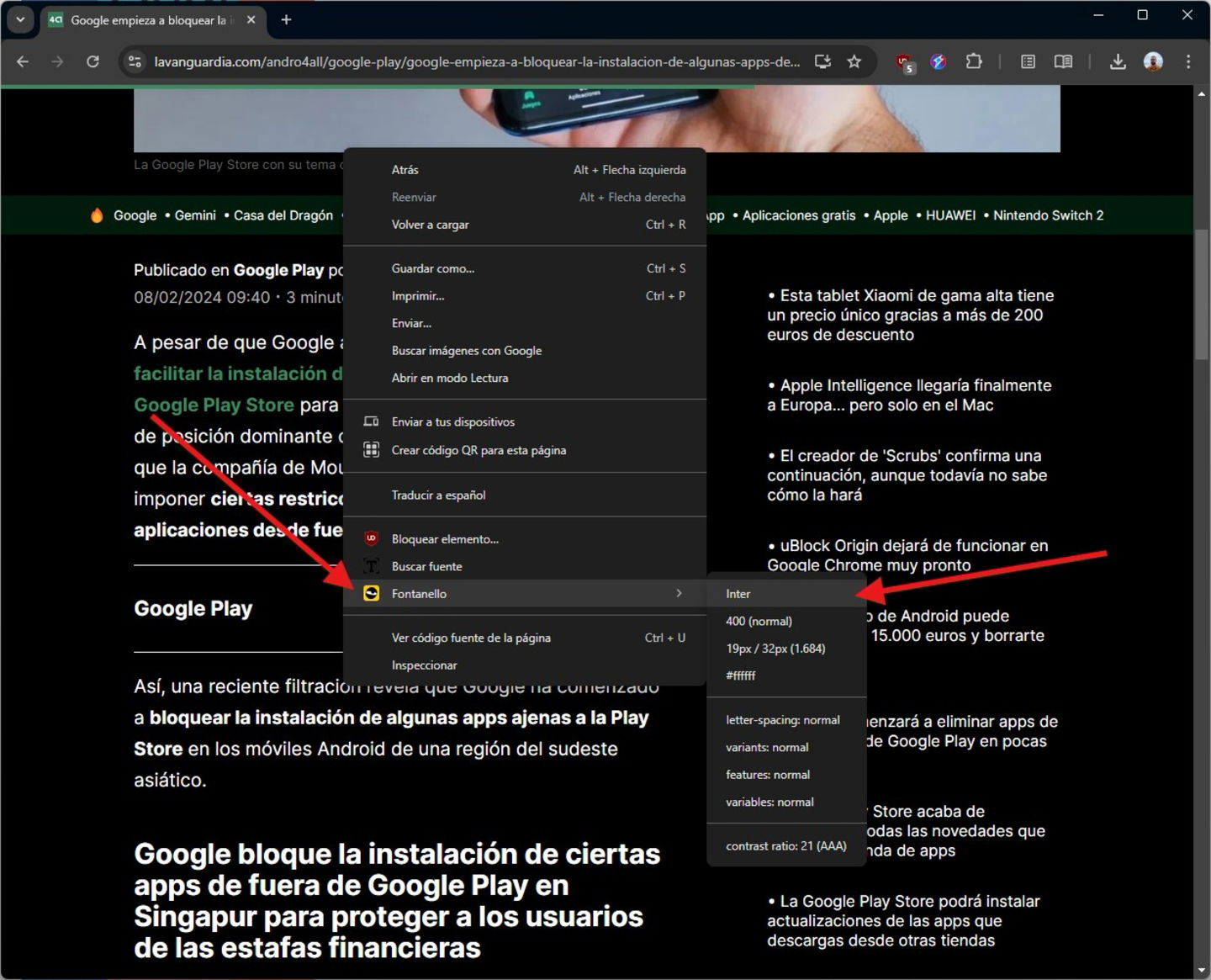Click the scrollbar down arrow

tap(1202, 972)
